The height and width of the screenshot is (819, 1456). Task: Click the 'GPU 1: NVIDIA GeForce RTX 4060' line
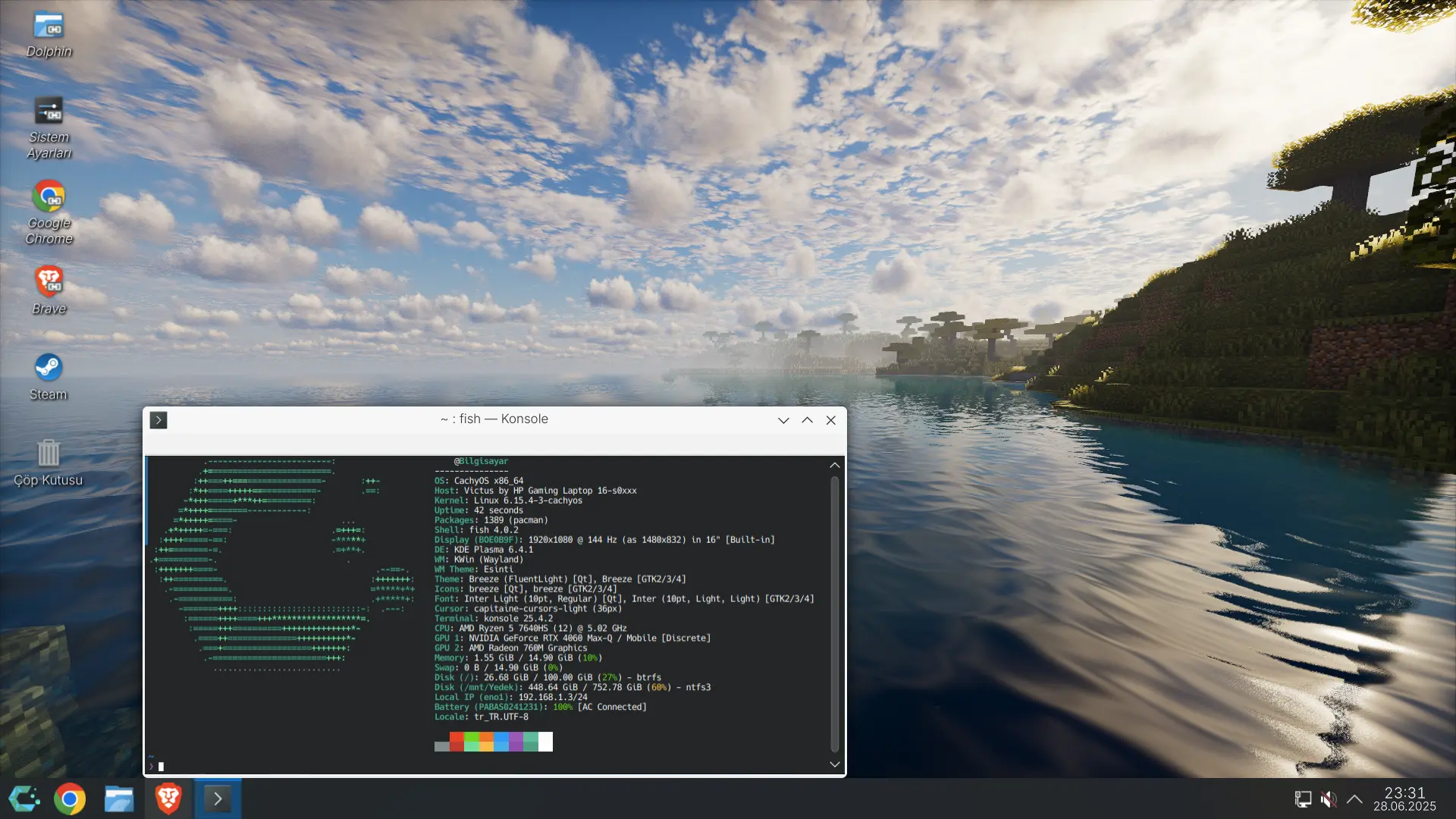(x=573, y=639)
